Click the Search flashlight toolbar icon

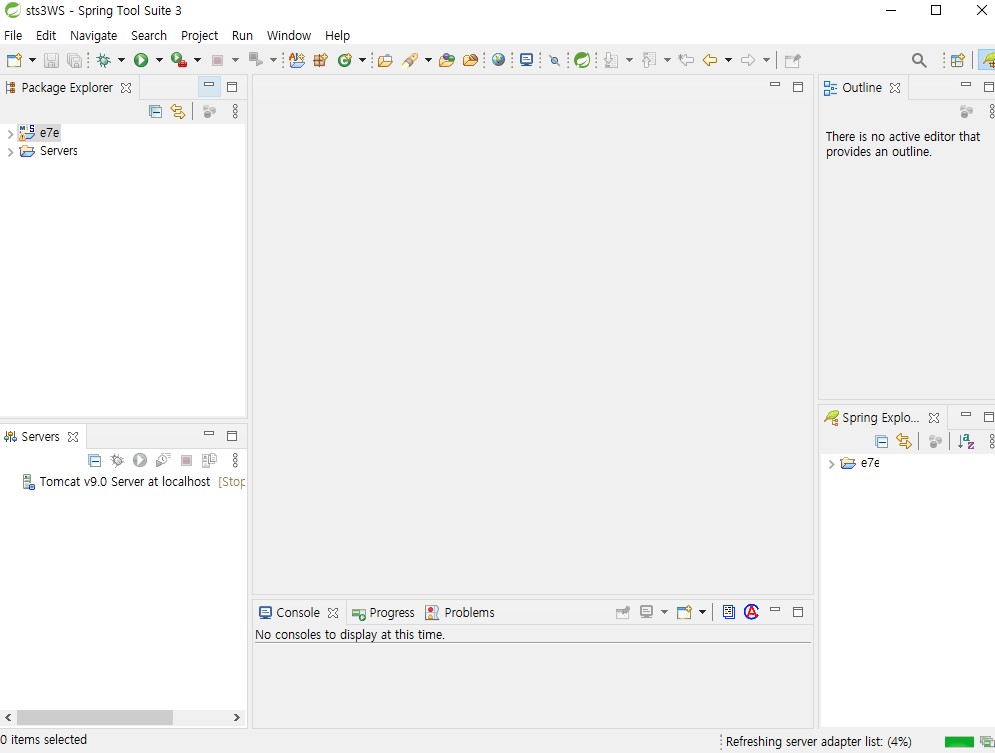pos(410,60)
